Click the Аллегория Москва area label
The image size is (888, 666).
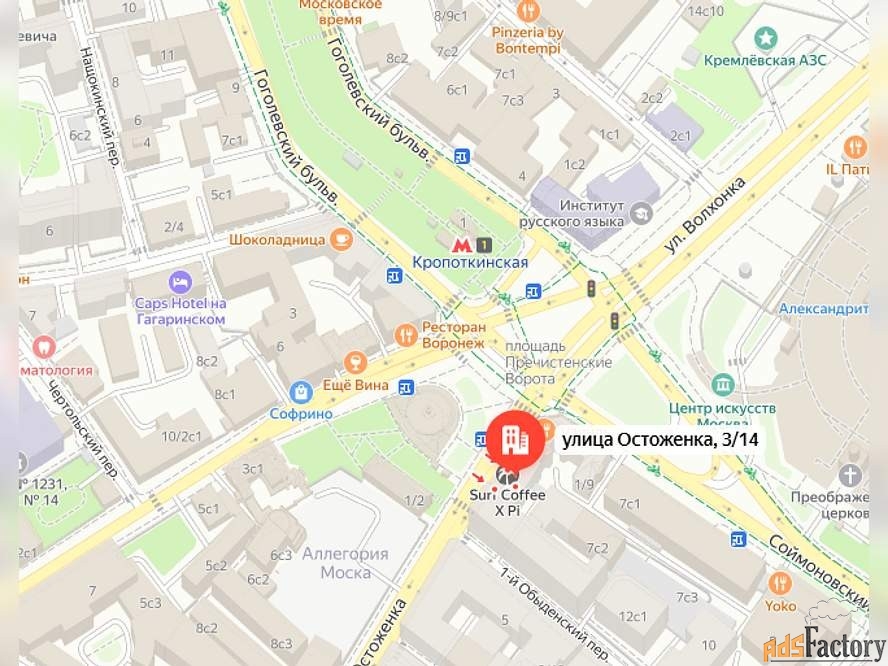[345, 563]
